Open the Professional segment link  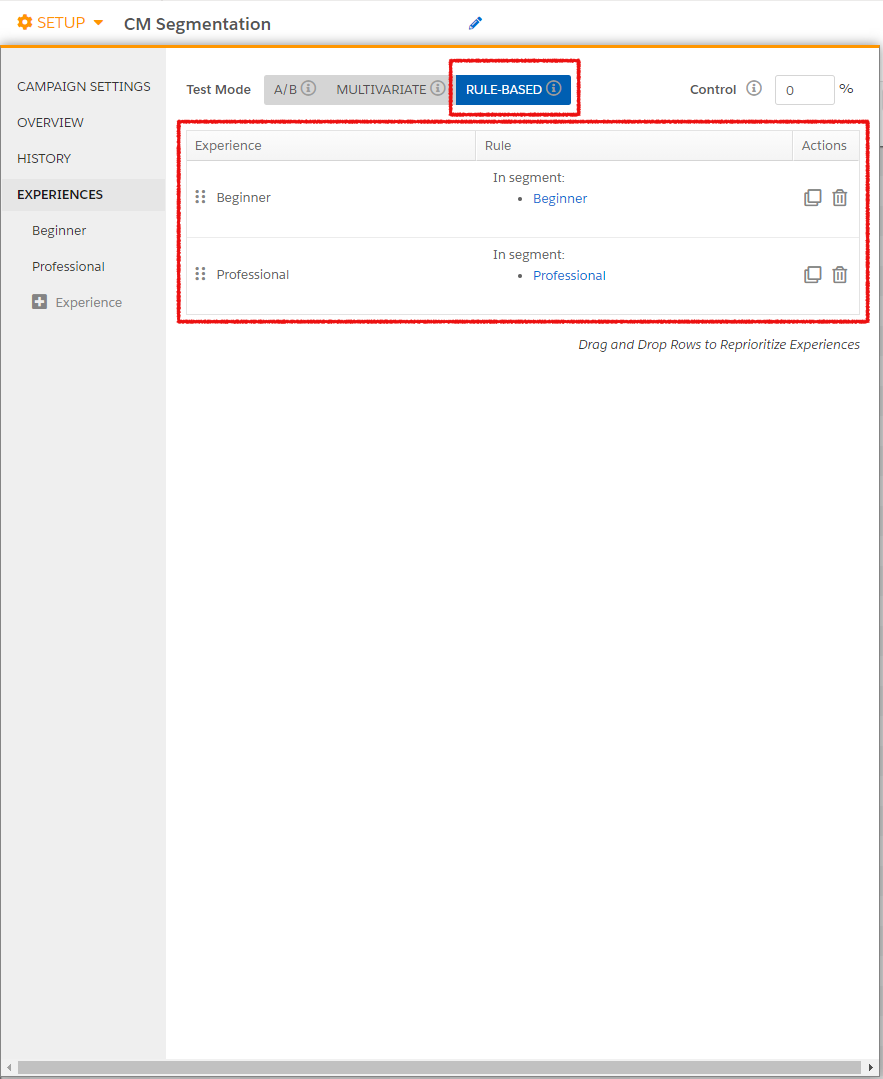pyautogui.click(x=569, y=275)
